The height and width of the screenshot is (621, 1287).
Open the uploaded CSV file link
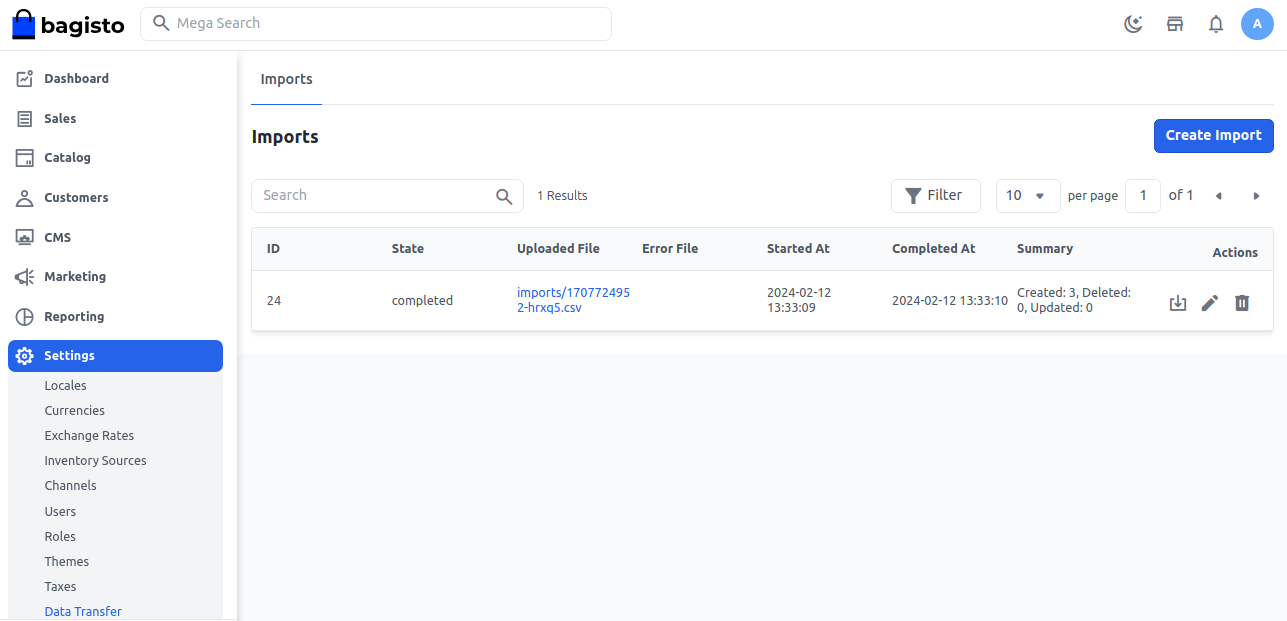(x=573, y=300)
